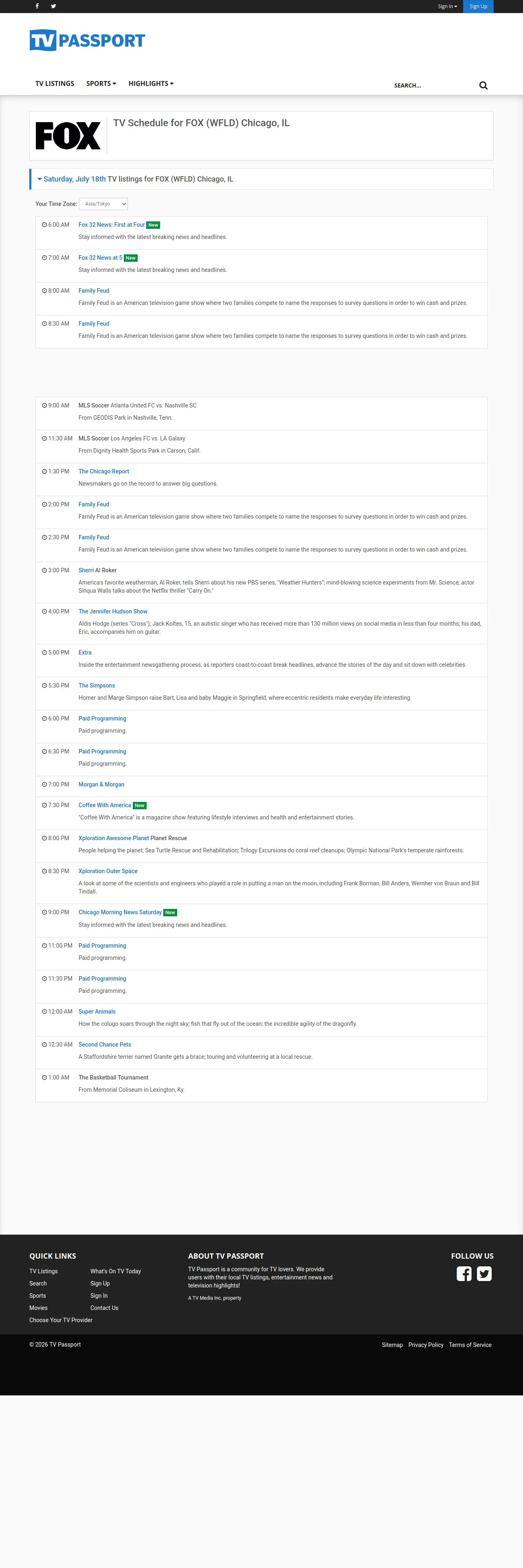Open the Extra show link
This screenshot has width=523, height=1568.
coord(85,653)
